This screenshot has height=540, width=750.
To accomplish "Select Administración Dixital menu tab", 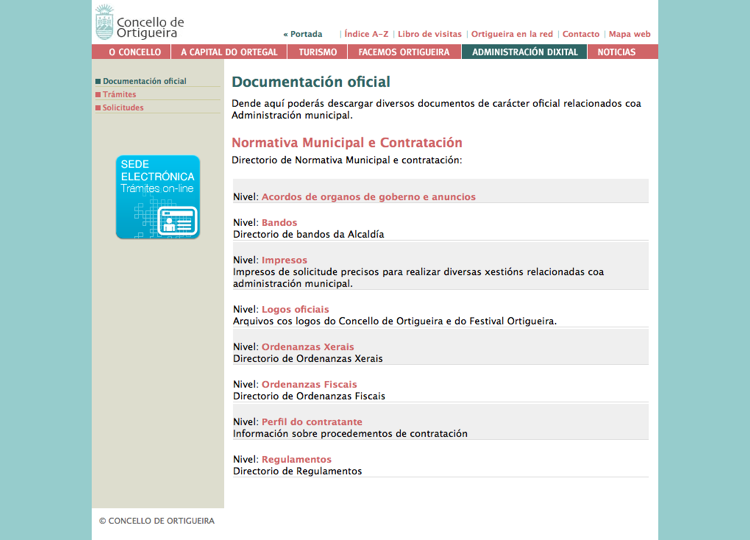I will click(525, 52).
